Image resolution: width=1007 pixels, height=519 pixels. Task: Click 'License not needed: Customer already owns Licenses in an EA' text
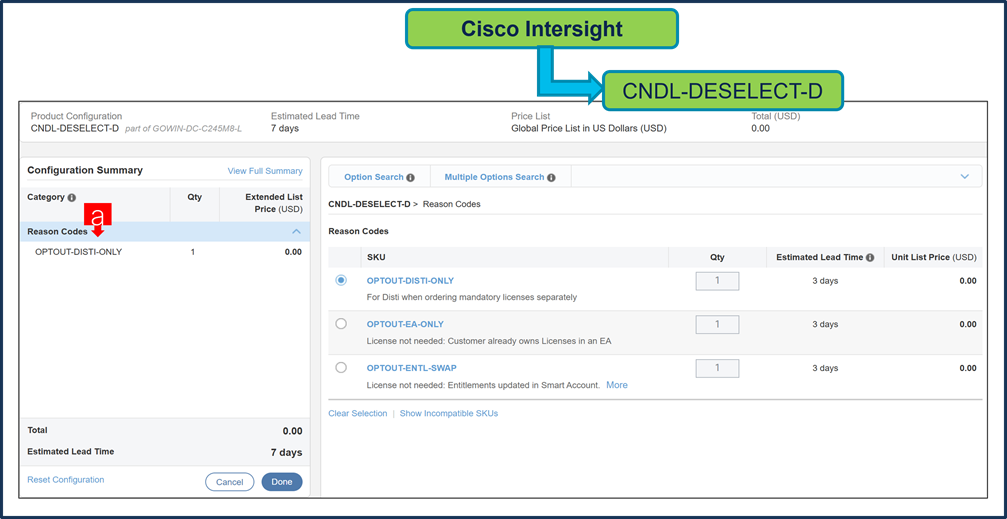[x=489, y=341]
